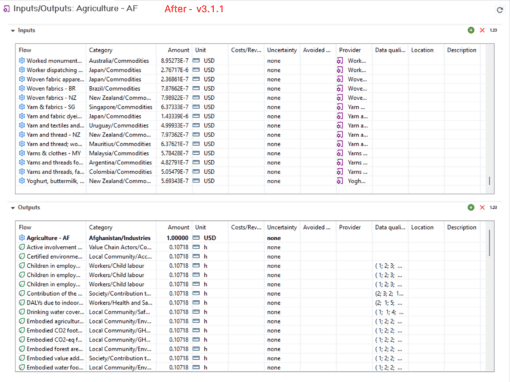Select Yarns and threads fo... input flow
Screen dimensions: 510x382
coord(55,163)
